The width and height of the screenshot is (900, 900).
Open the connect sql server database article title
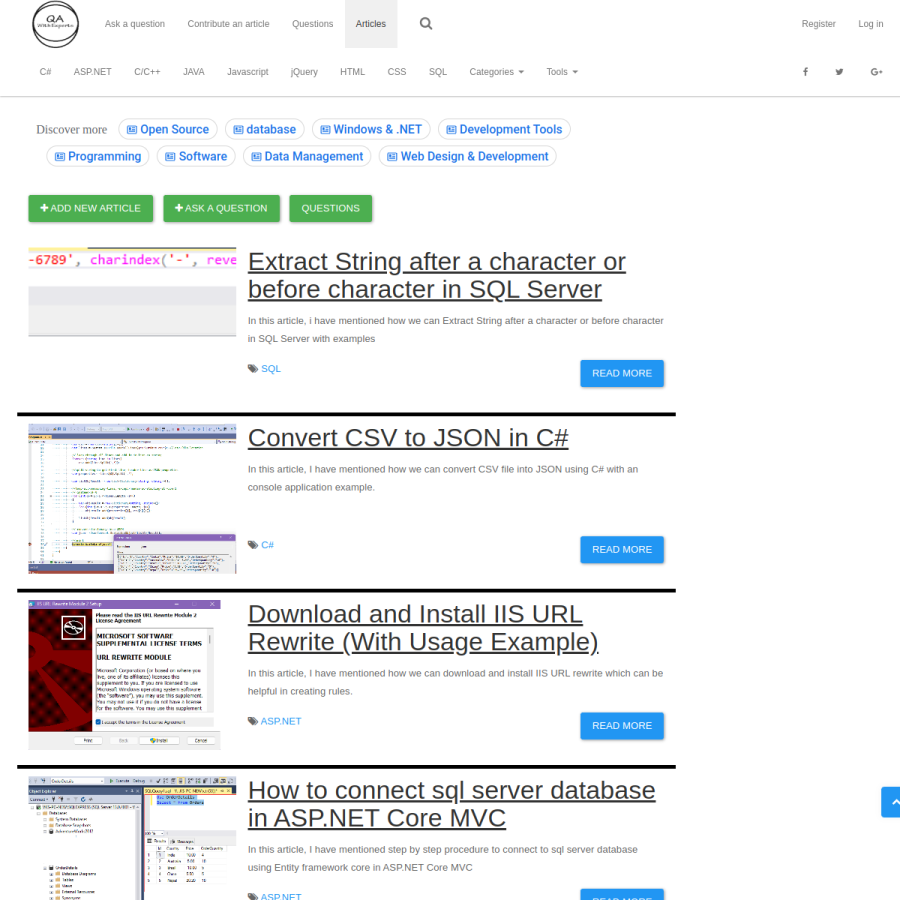[x=452, y=804]
